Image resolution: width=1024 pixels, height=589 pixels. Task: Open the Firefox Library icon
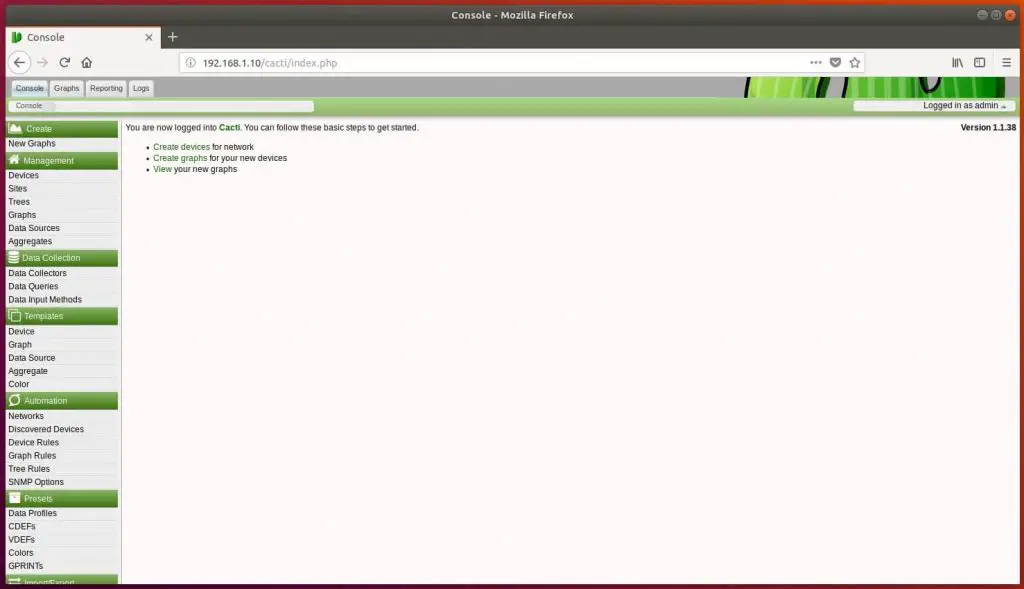pyautogui.click(x=957, y=62)
